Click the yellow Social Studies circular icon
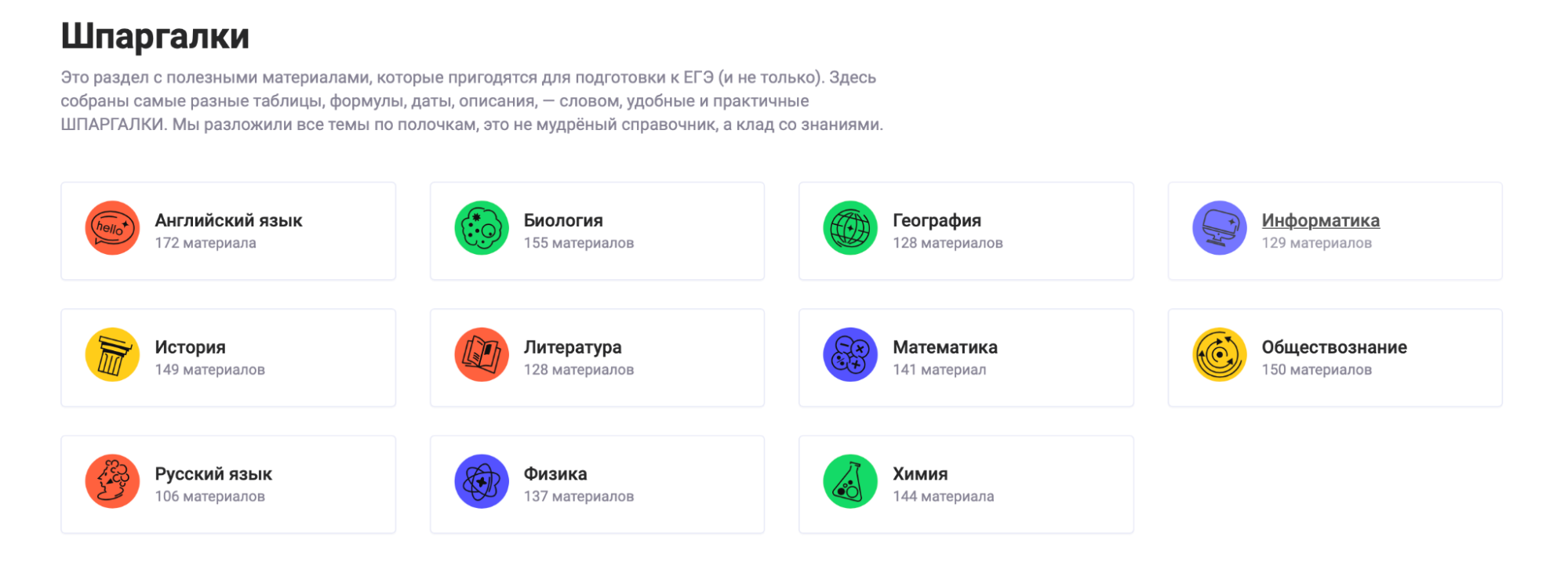The image size is (1568, 569). tap(1220, 354)
